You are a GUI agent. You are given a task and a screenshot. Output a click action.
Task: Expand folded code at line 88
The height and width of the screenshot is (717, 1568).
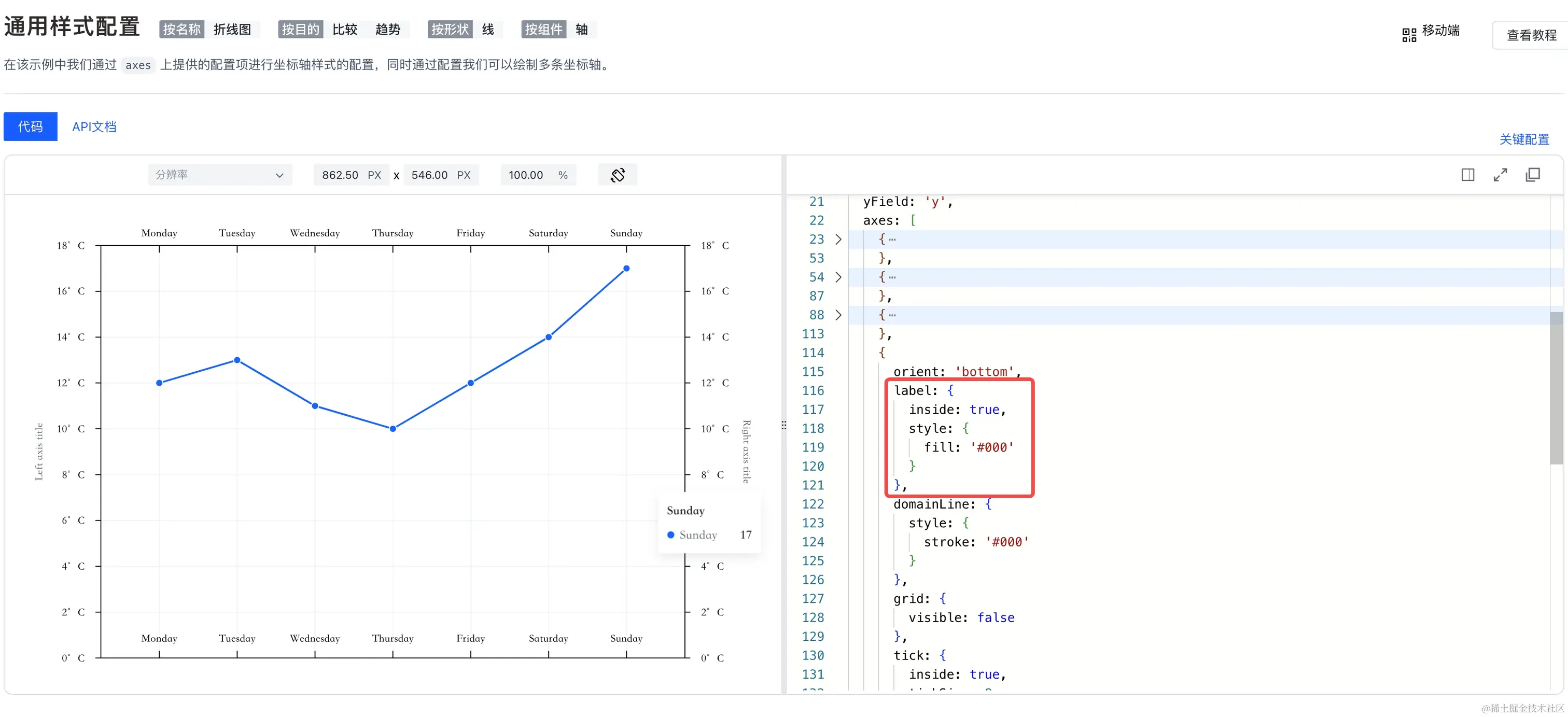pyautogui.click(x=838, y=315)
